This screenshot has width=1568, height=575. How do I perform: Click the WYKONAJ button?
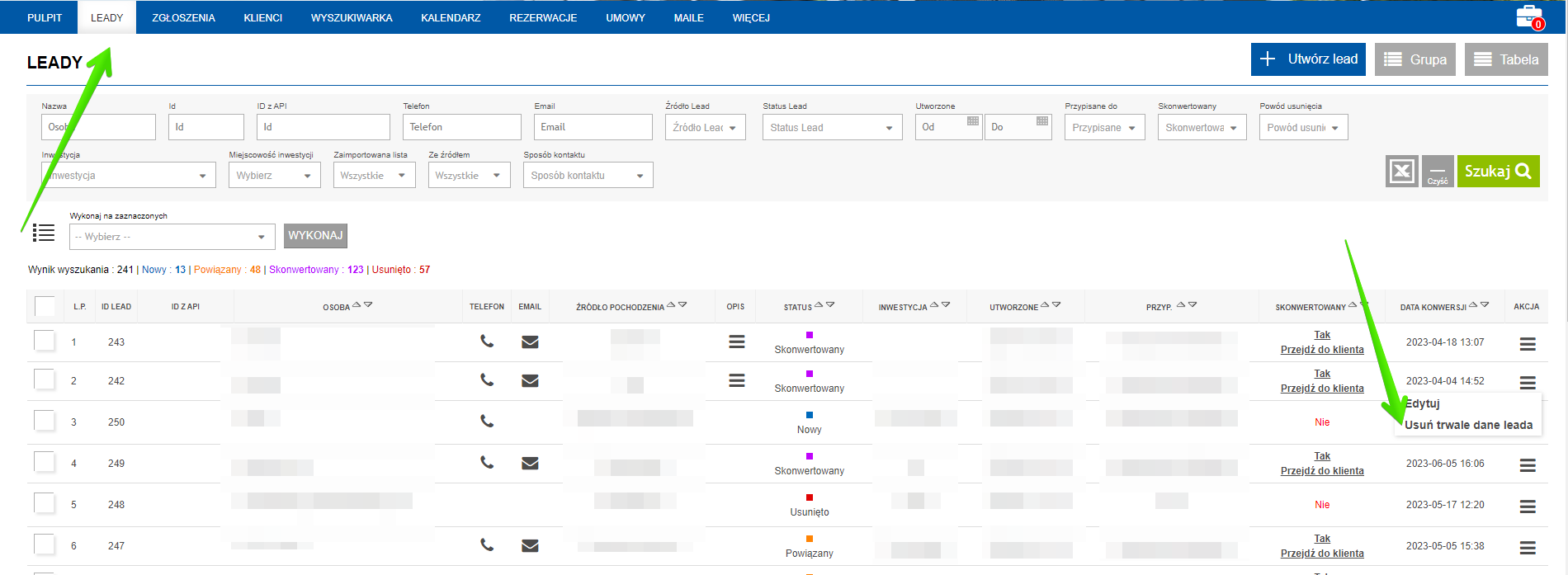click(x=315, y=235)
